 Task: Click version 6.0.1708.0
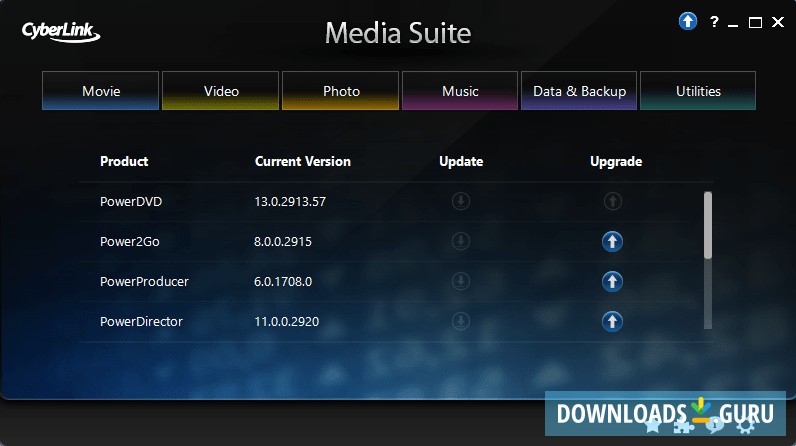[283, 281]
